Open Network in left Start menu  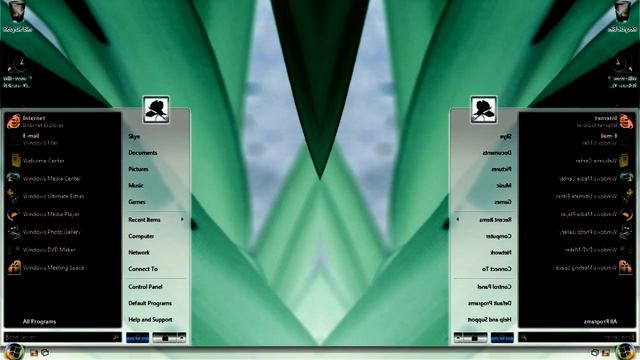click(139, 252)
